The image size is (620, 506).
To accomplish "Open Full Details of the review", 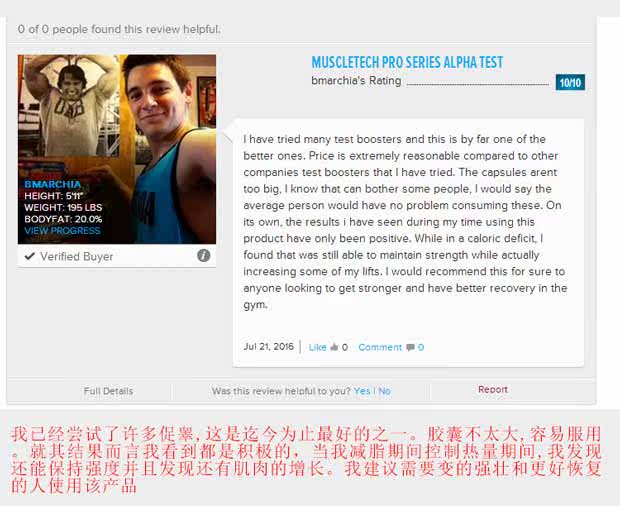I will tap(108, 391).
